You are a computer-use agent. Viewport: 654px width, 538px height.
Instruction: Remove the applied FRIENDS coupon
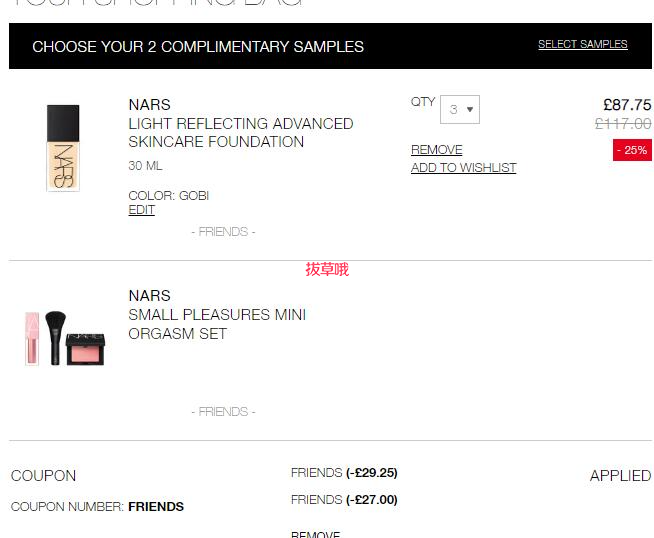click(315, 534)
